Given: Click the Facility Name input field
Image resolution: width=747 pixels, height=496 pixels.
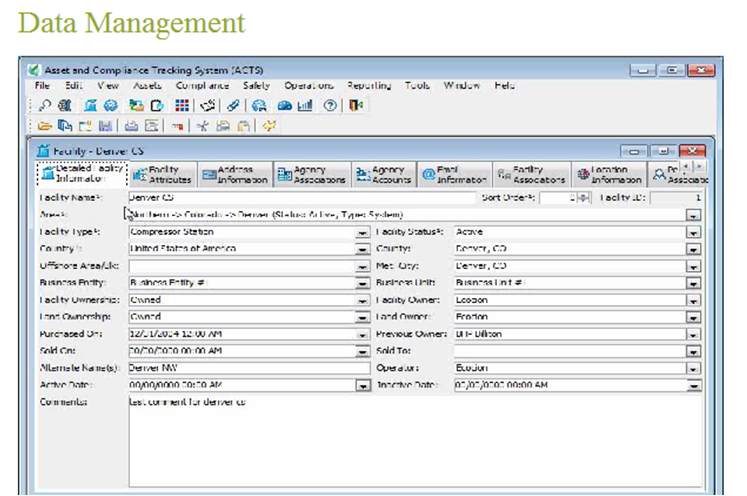Looking at the screenshot, I should tap(300, 198).
